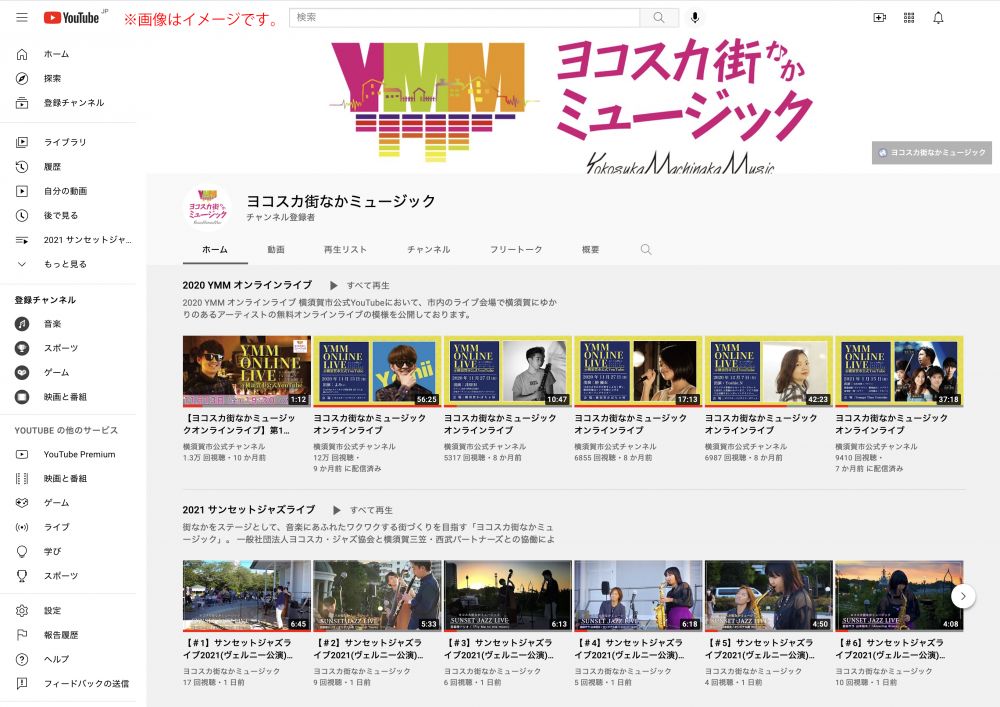Click the banner ヨコスカ街なかミュージック link
Viewport: 1000px width, 707px height.
coord(931,153)
